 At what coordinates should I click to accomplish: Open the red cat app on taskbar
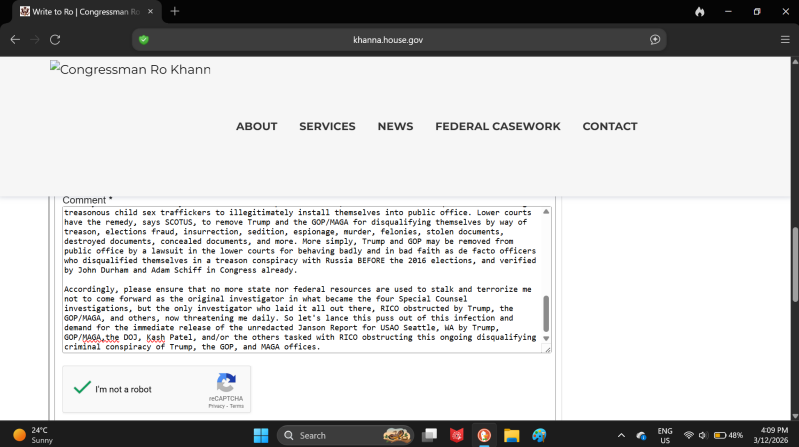click(457, 435)
